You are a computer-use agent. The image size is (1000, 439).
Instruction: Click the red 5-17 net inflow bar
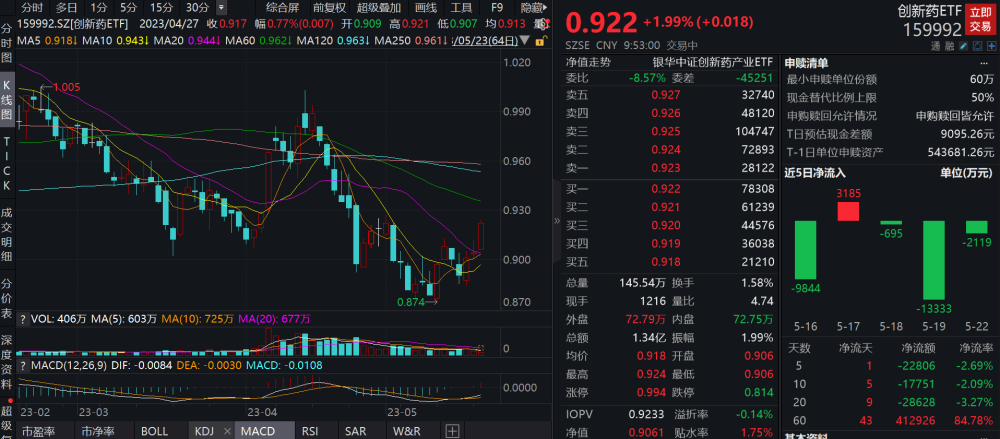click(848, 211)
